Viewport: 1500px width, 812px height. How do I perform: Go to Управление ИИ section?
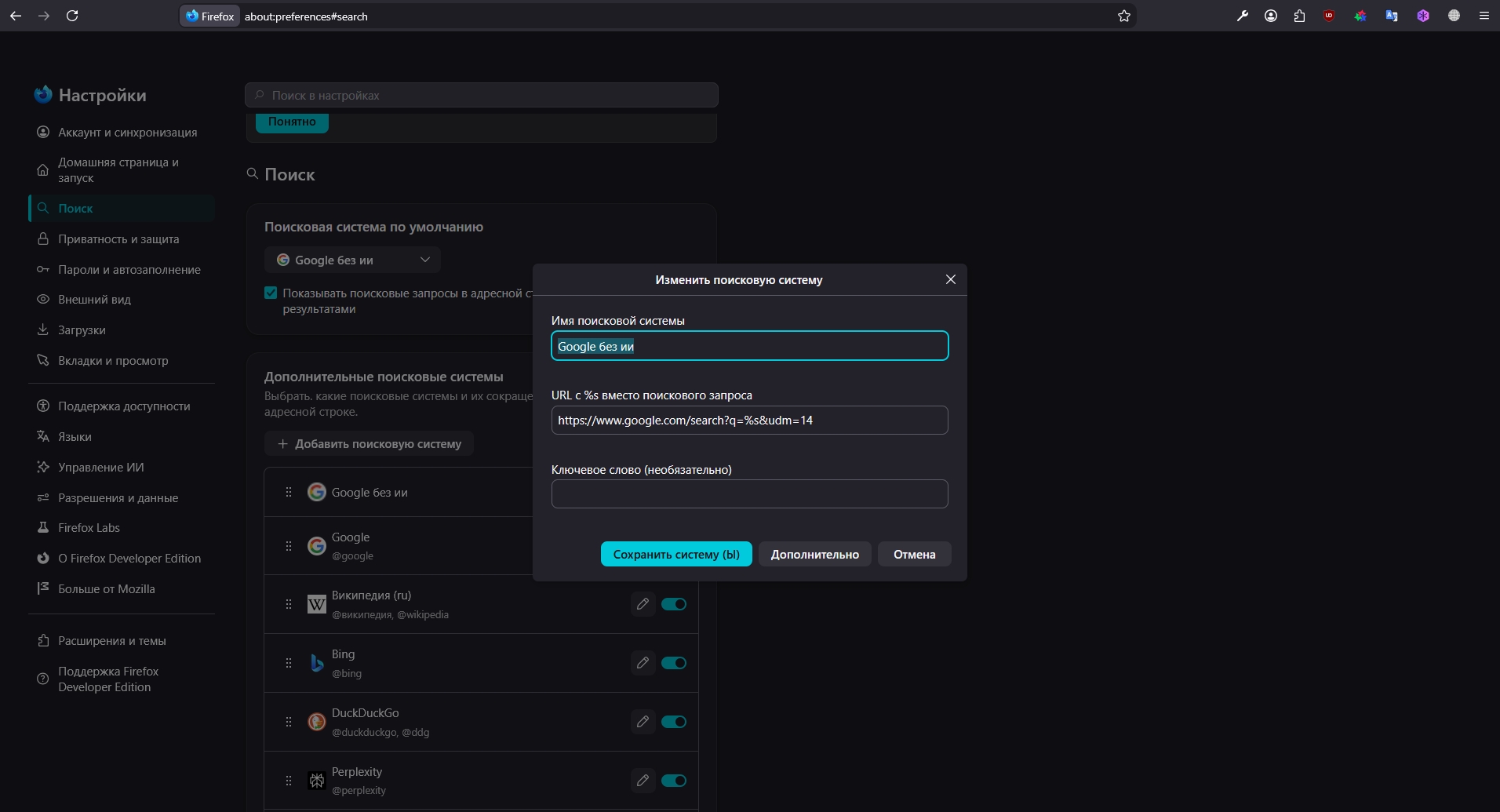(x=122, y=467)
